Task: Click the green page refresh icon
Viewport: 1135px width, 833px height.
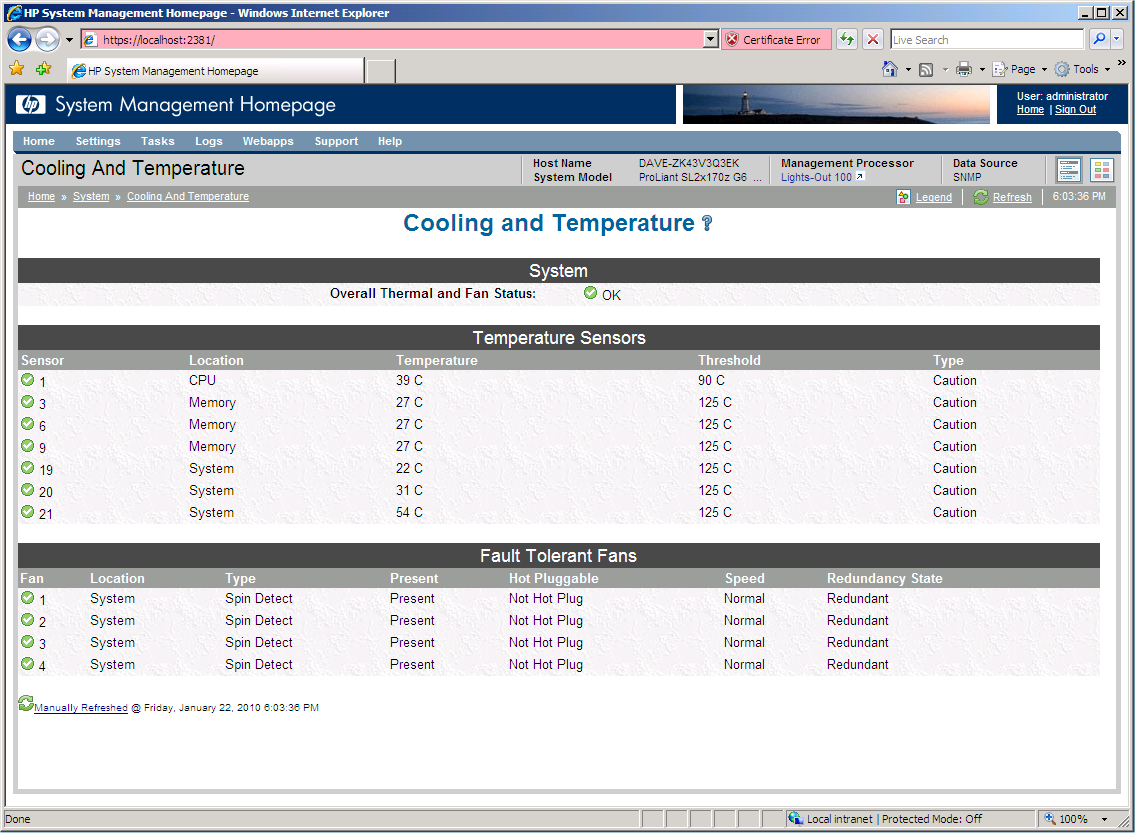Action: point(846,40)
